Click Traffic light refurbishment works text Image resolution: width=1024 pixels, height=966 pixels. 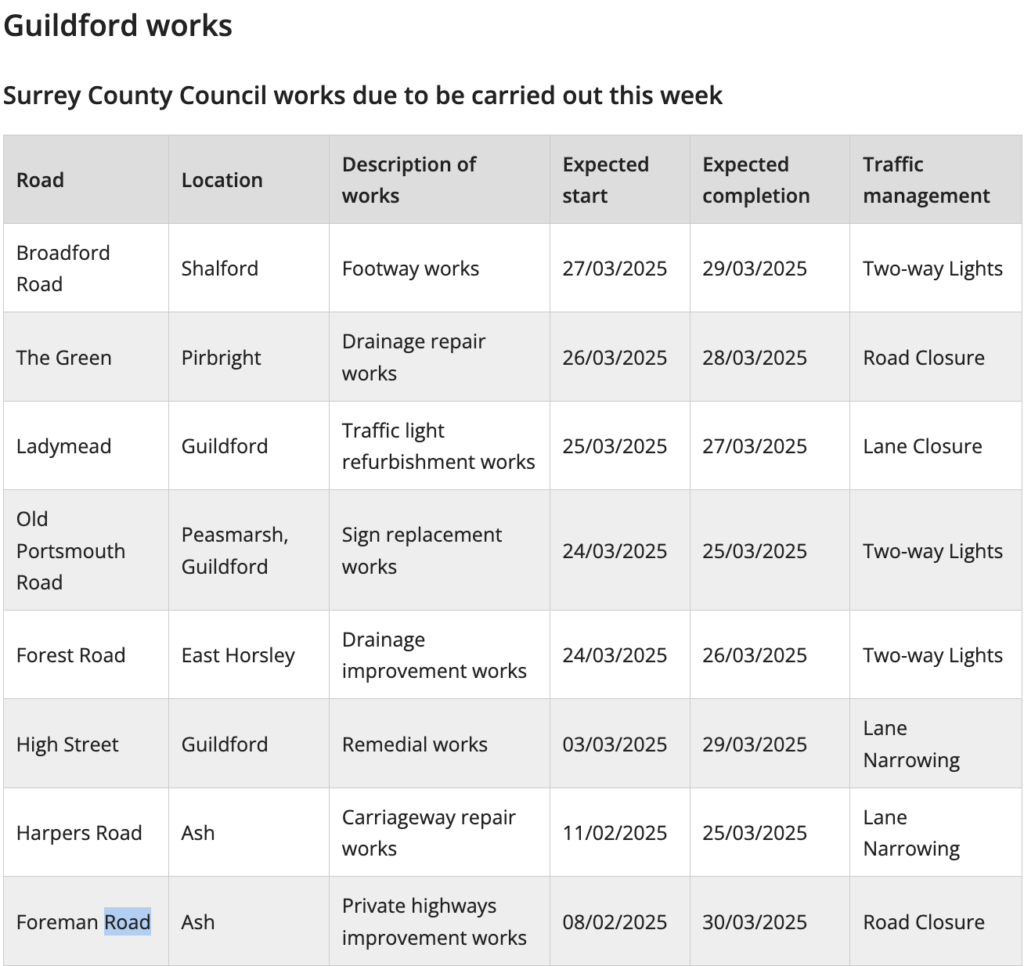438,446
